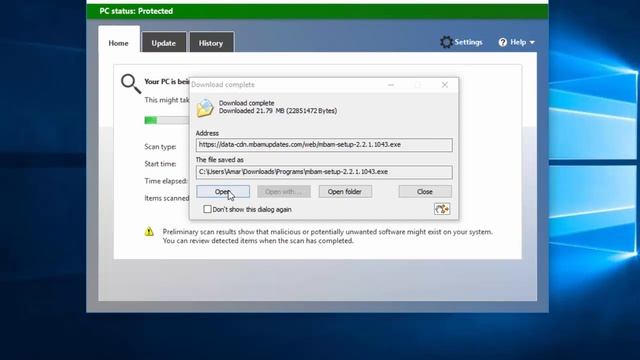Click the yellow warning triangle icon
Viewport: 640px width, 360px height.
coord(149,231)
